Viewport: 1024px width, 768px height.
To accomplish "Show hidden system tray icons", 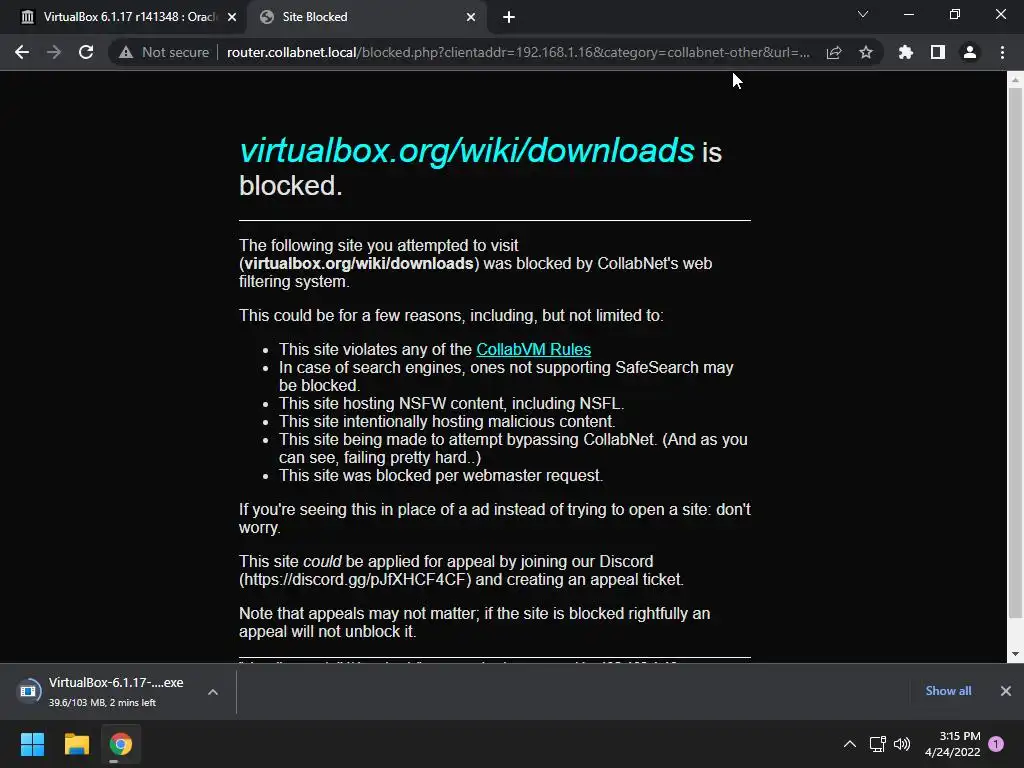I will tap(850, 744).
